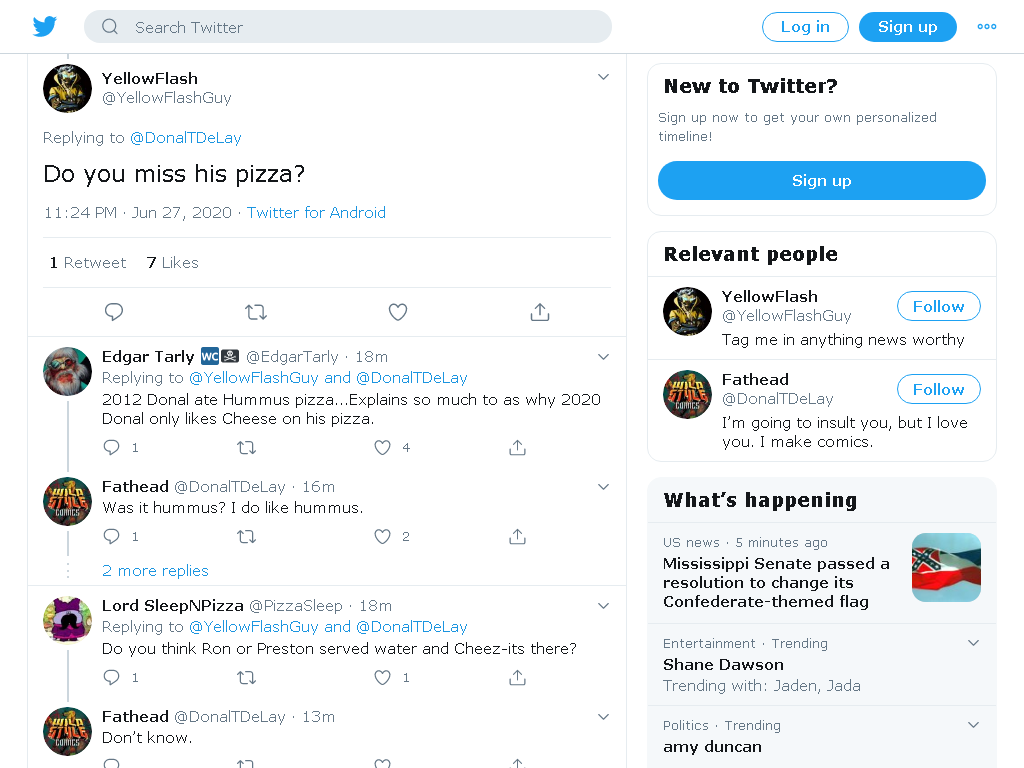This screenshot has height=768, width=1024.
Task: Open the three-dot more menu in header
Action: (987, 27)
